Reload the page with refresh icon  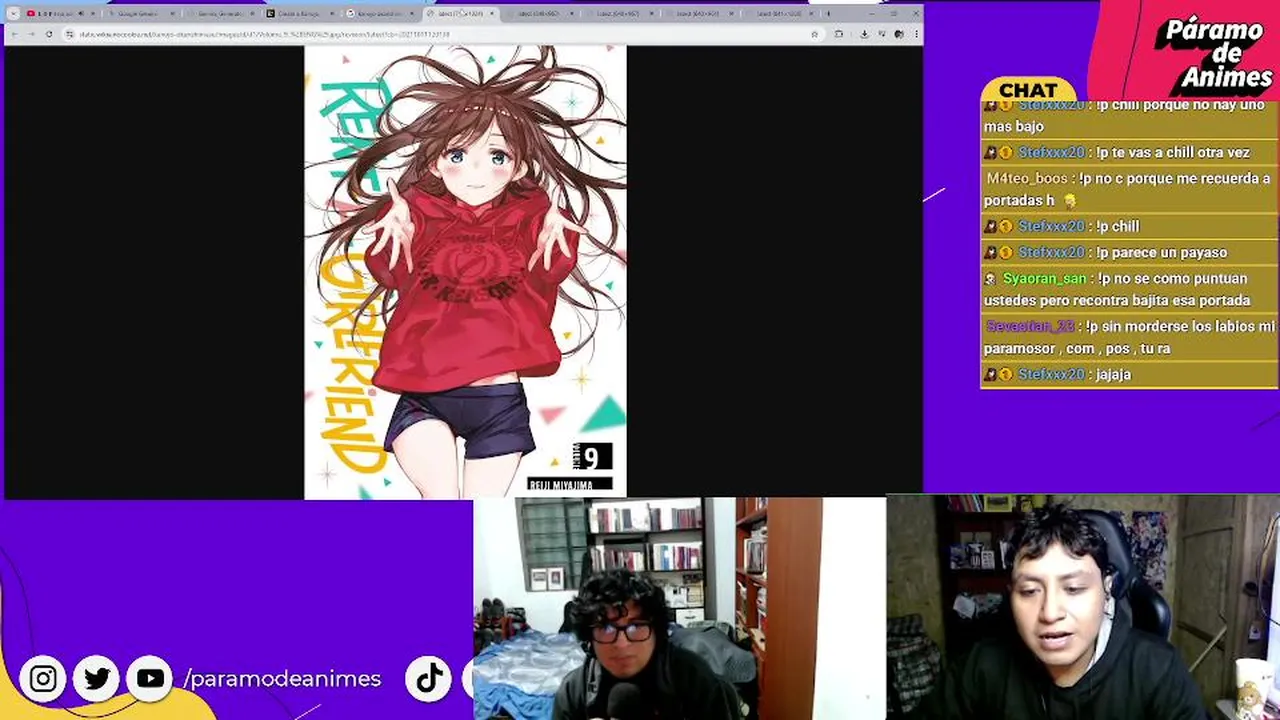click(x=49, y=34)
